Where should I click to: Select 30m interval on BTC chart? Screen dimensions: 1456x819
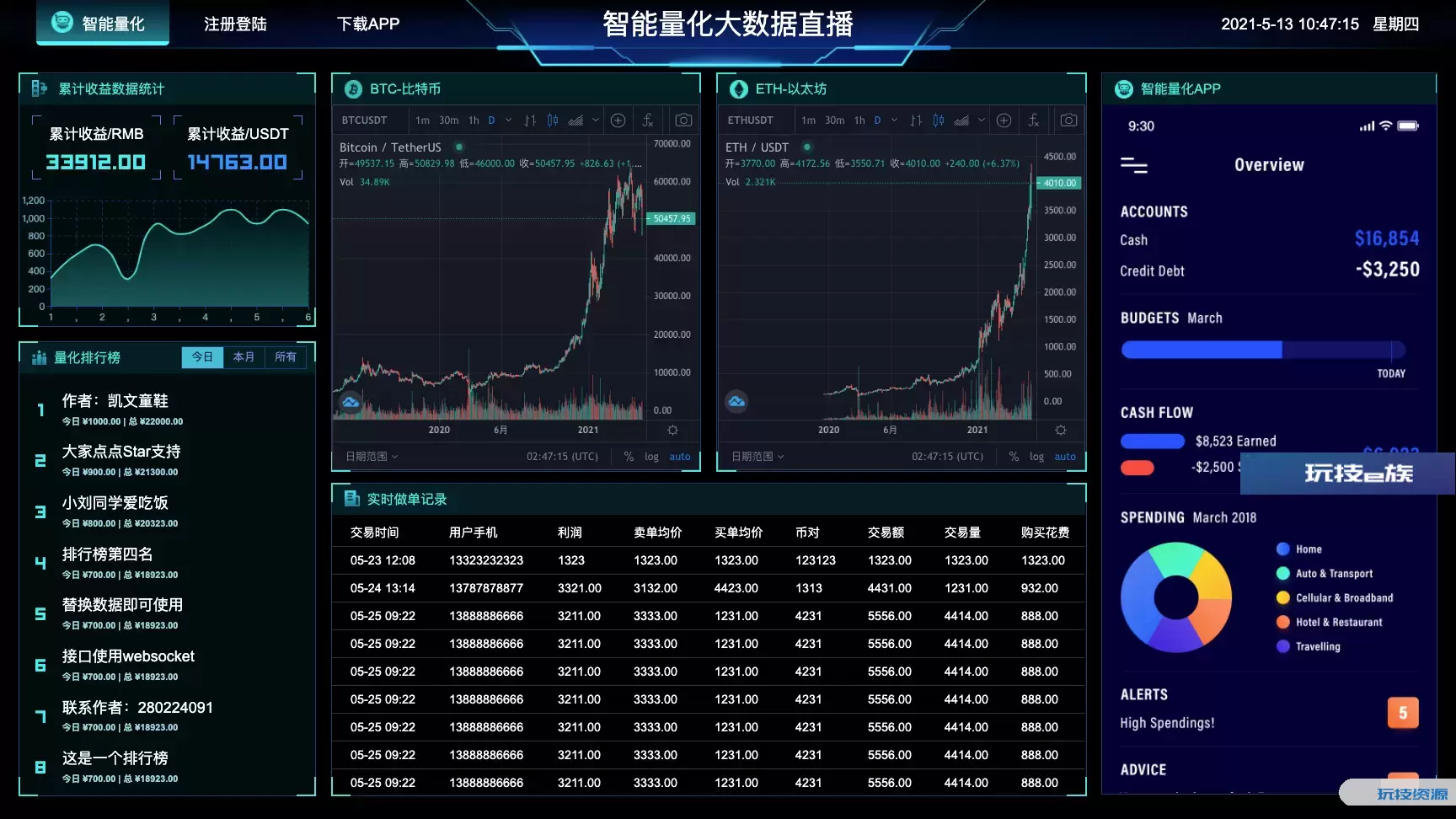449,120
